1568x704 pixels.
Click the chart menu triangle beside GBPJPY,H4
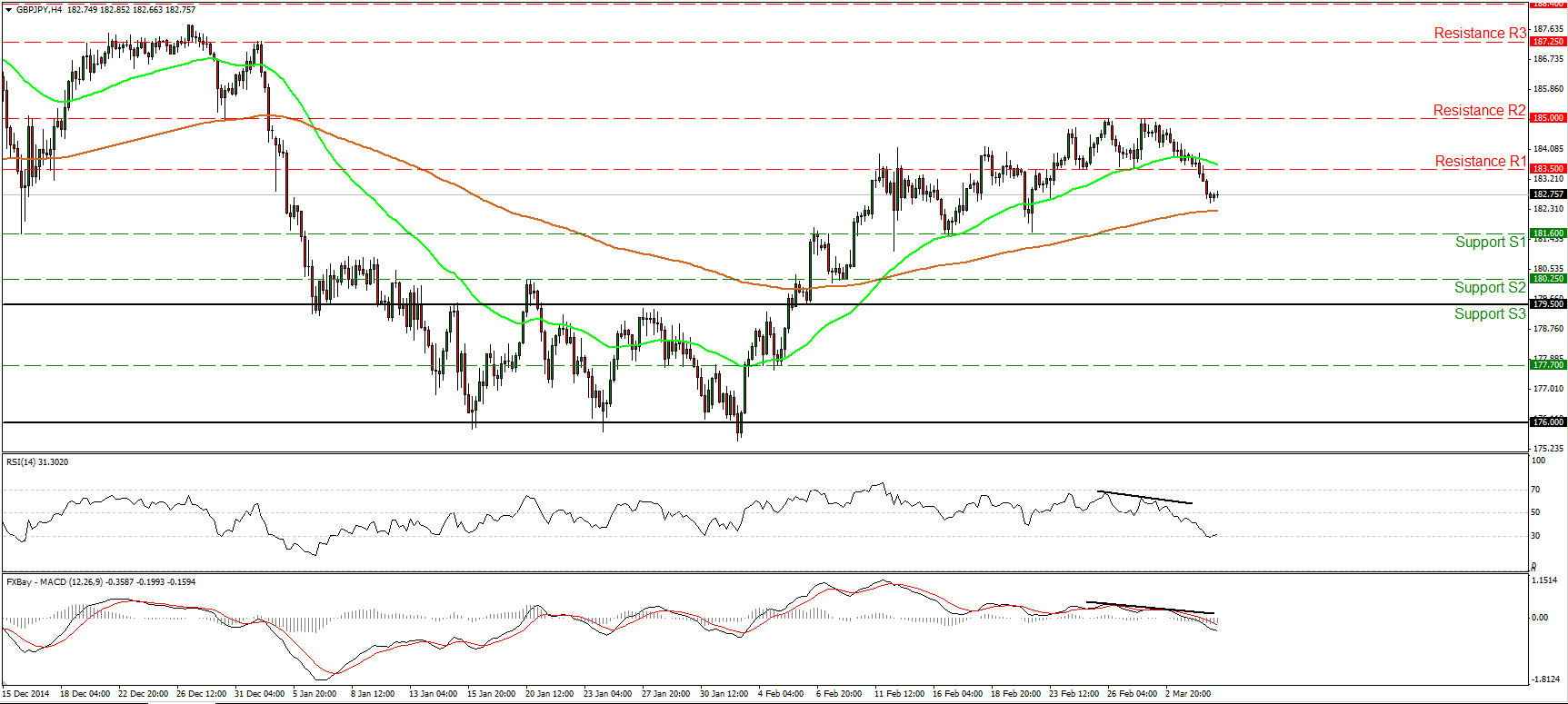[8, 9]
